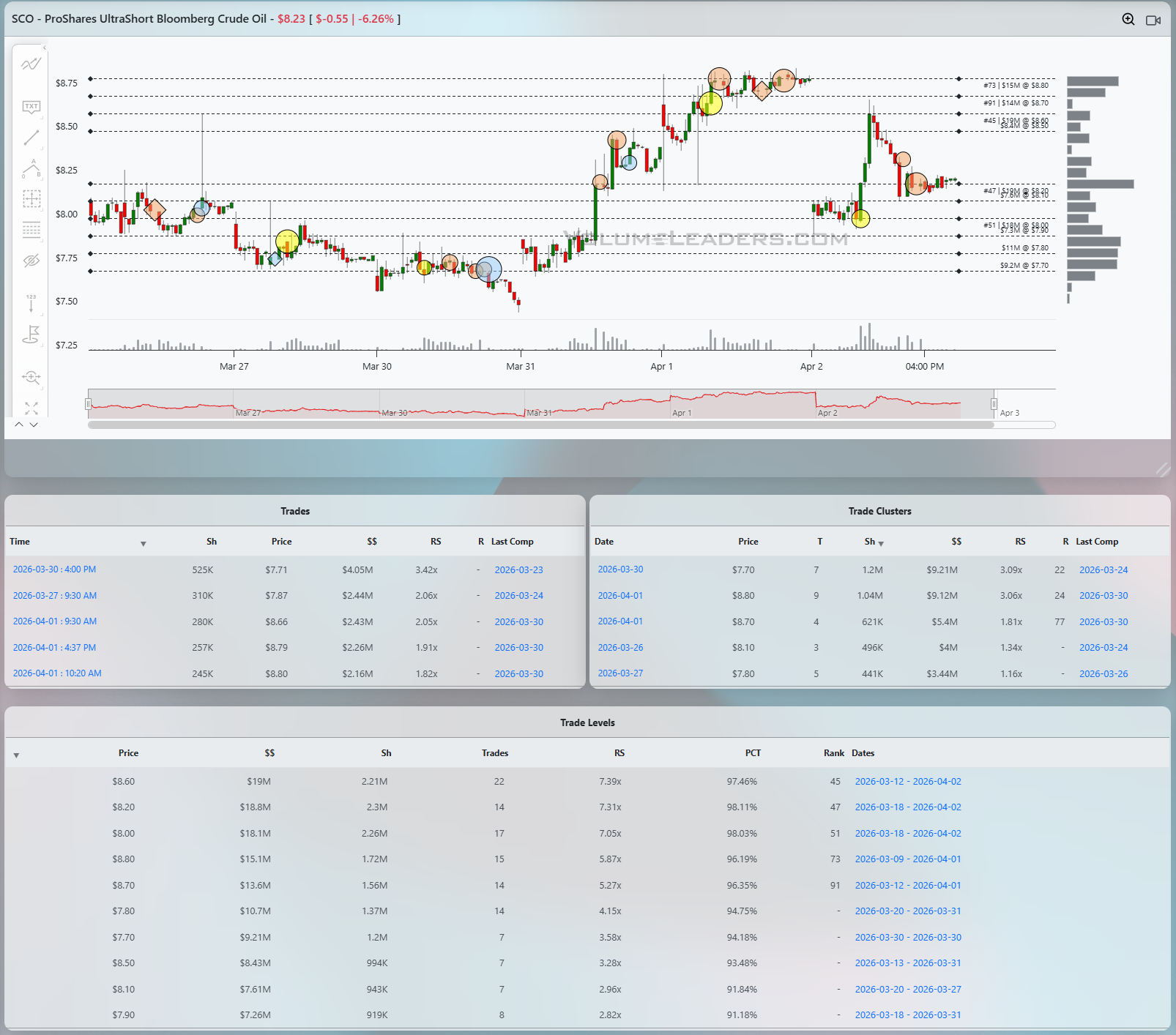Click the Last Comp header in Trades

coord(513,542)
